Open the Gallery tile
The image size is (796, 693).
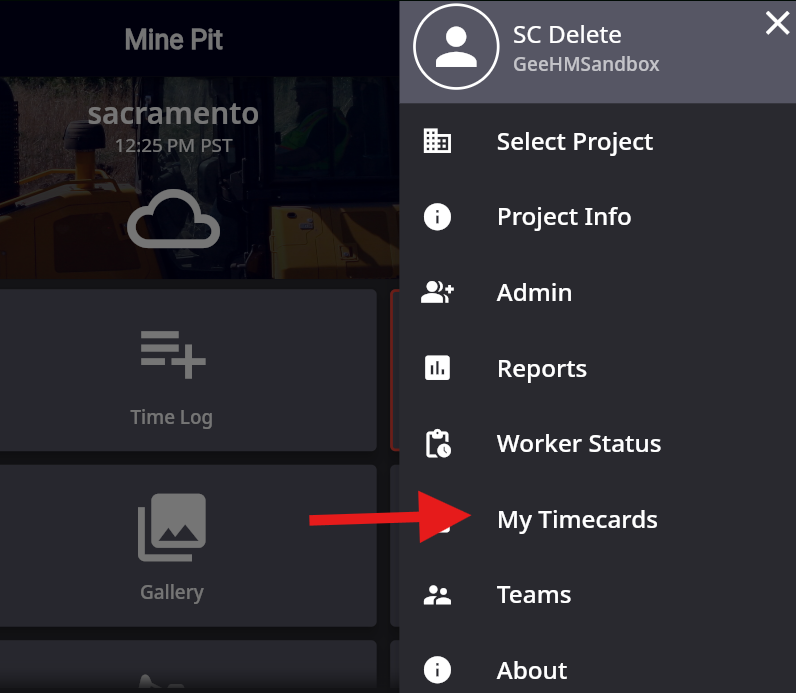(x=172, y=546)
